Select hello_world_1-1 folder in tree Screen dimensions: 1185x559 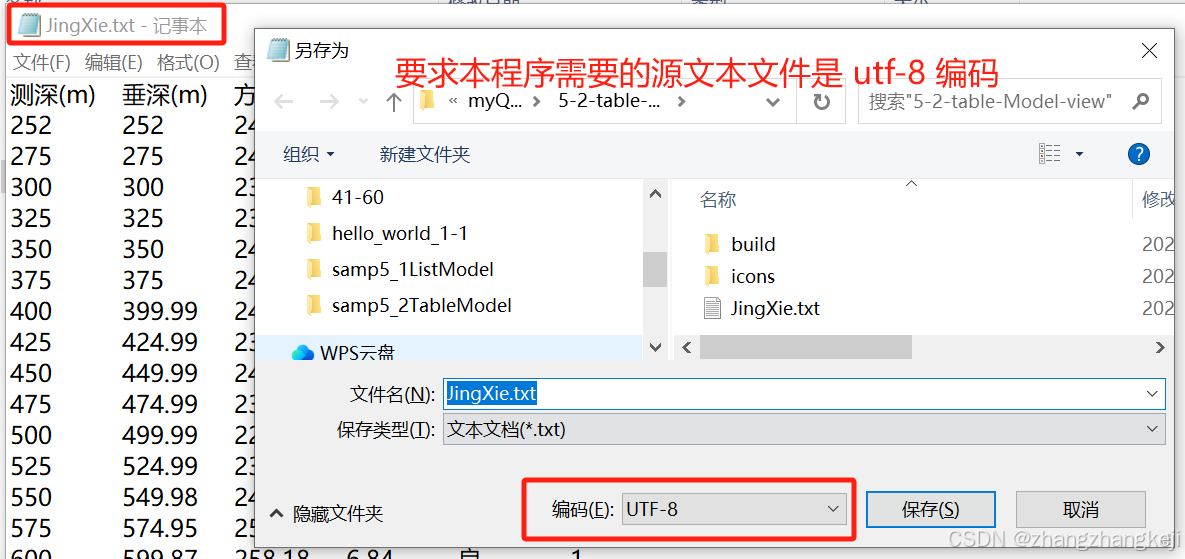[399, 233]
